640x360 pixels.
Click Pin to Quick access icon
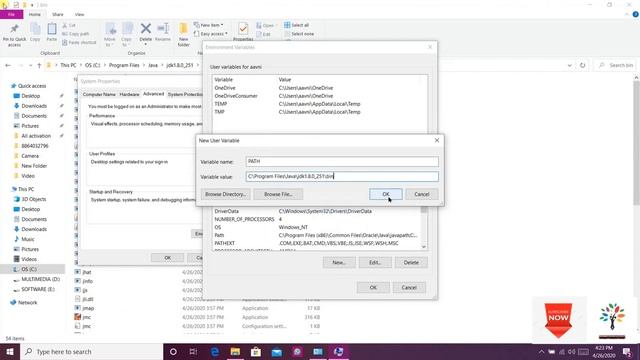[x=14, y=34]
